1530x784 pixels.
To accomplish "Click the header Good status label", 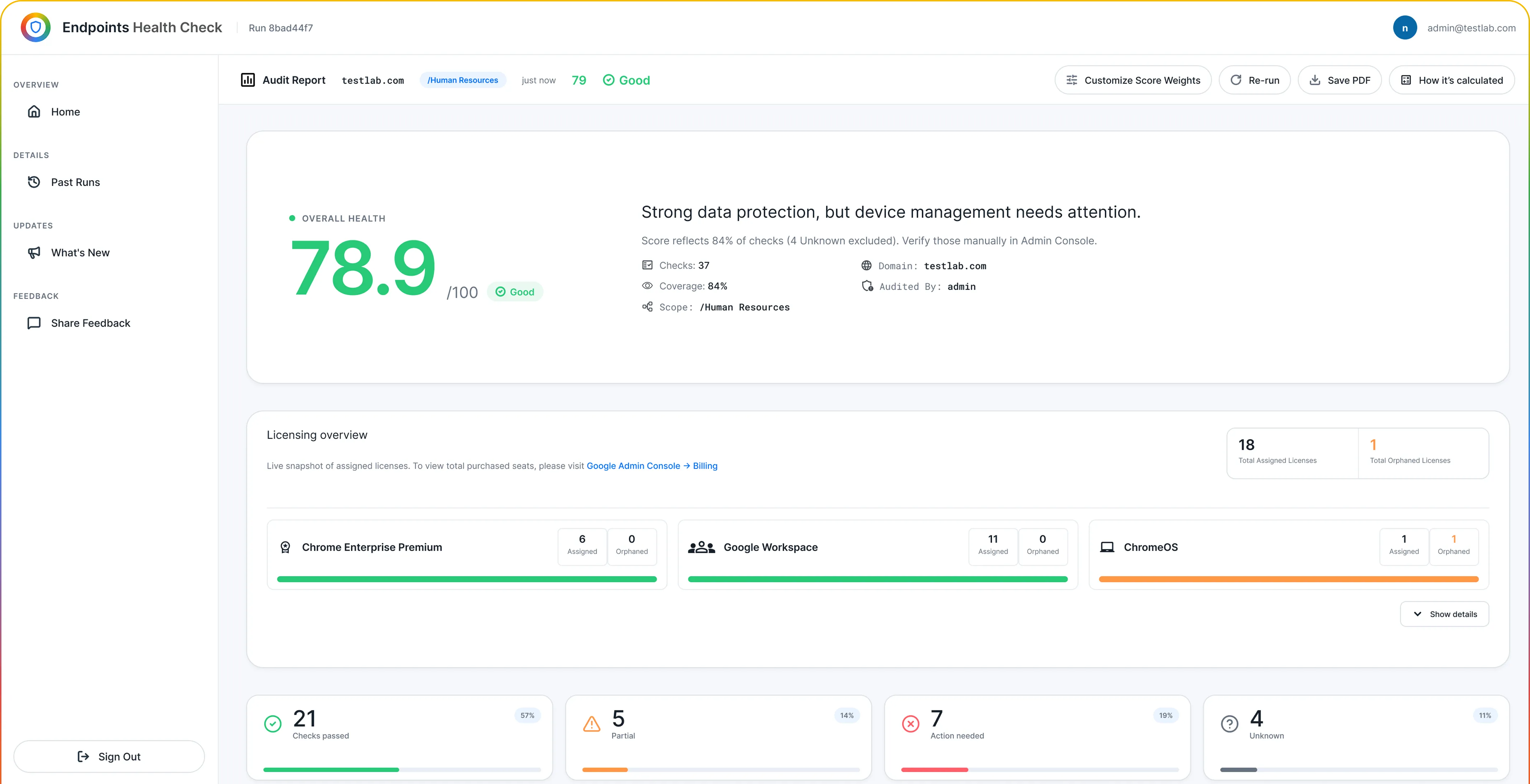I will tap(627, 80).
